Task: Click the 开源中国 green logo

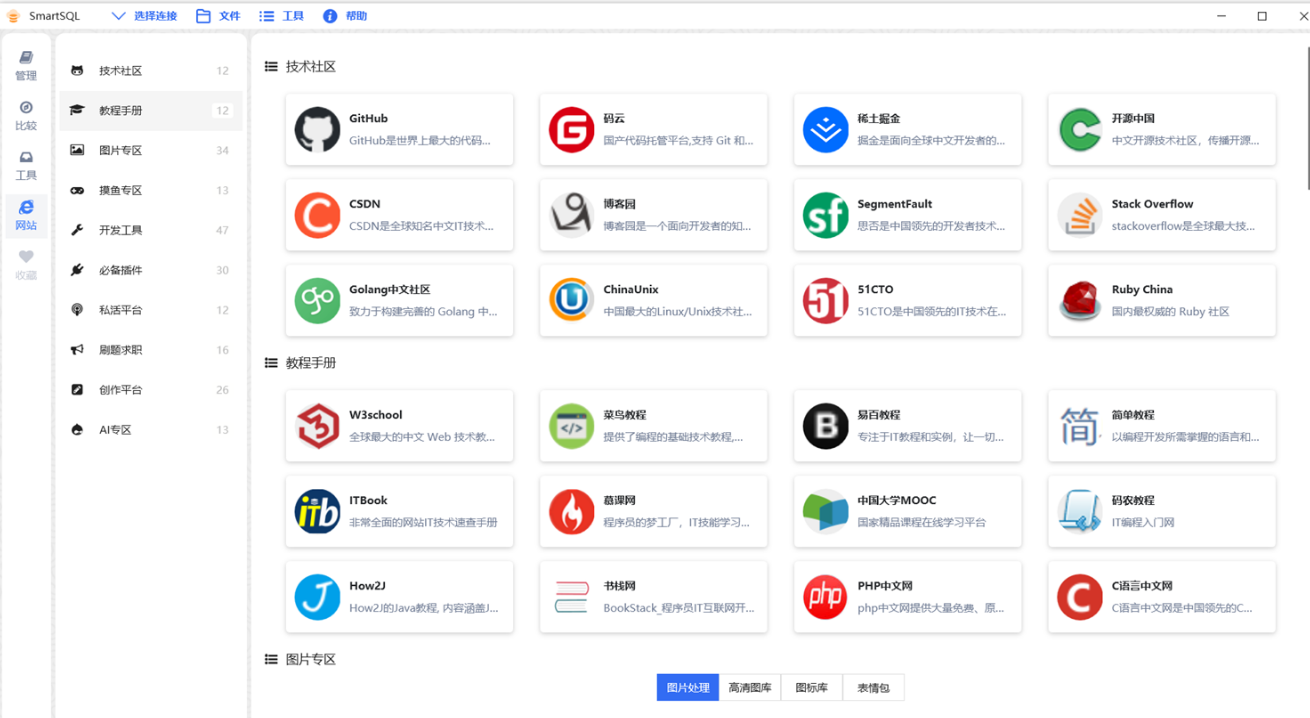Action: 1080,130
